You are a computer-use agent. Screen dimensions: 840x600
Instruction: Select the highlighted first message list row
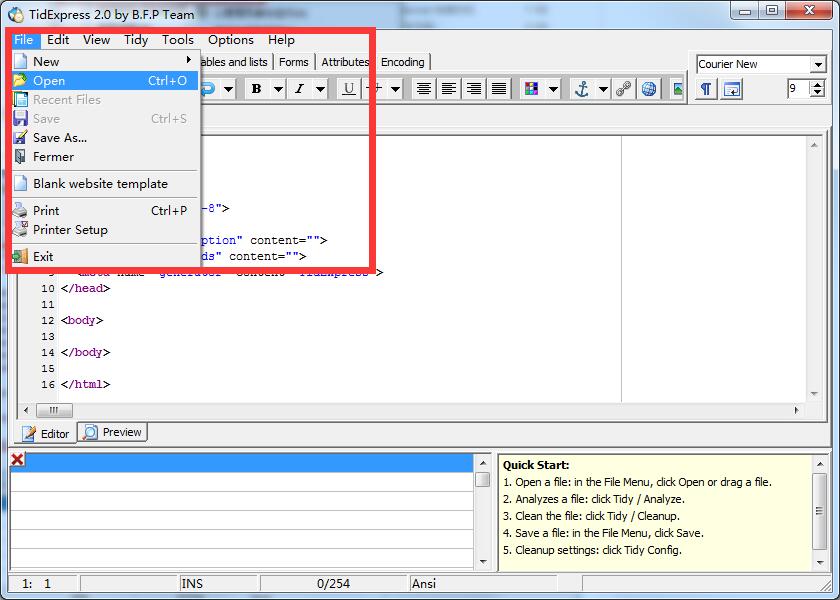click(x=242, y=463)
